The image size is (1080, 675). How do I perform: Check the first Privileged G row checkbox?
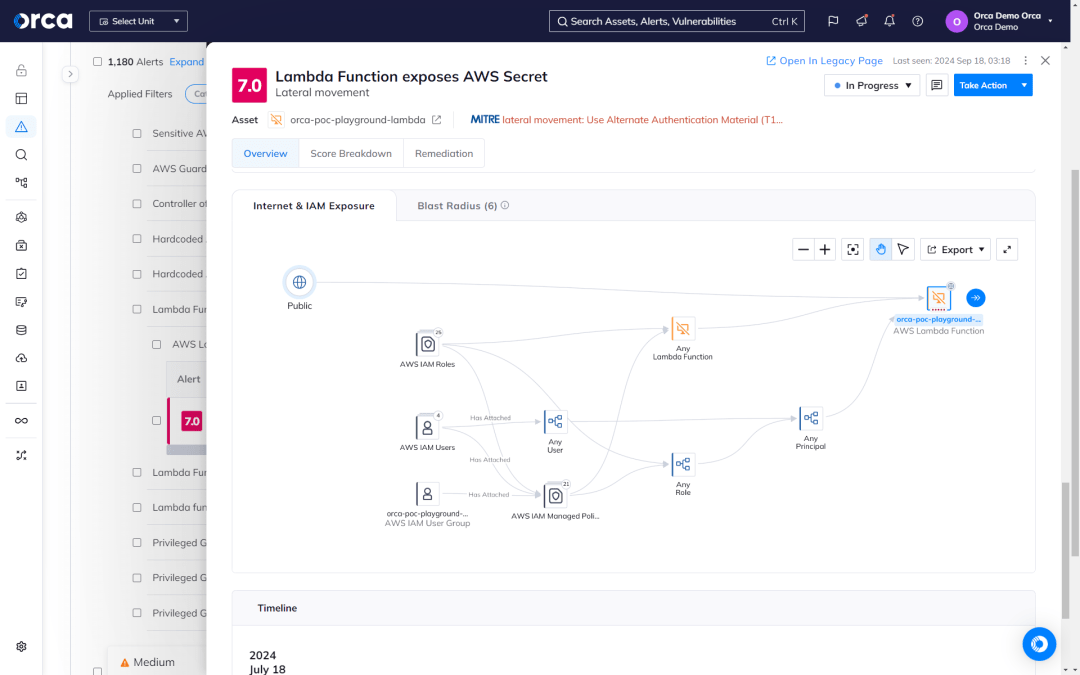[137, 543]
